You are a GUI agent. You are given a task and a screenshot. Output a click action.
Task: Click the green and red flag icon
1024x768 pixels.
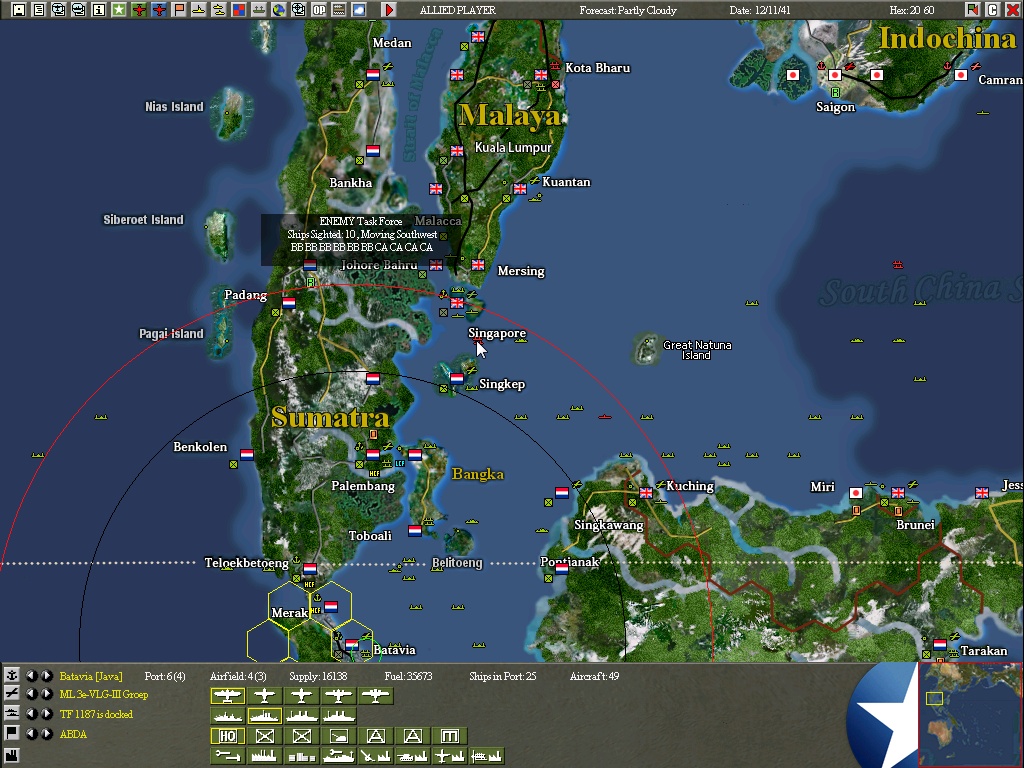coord(972,10)
